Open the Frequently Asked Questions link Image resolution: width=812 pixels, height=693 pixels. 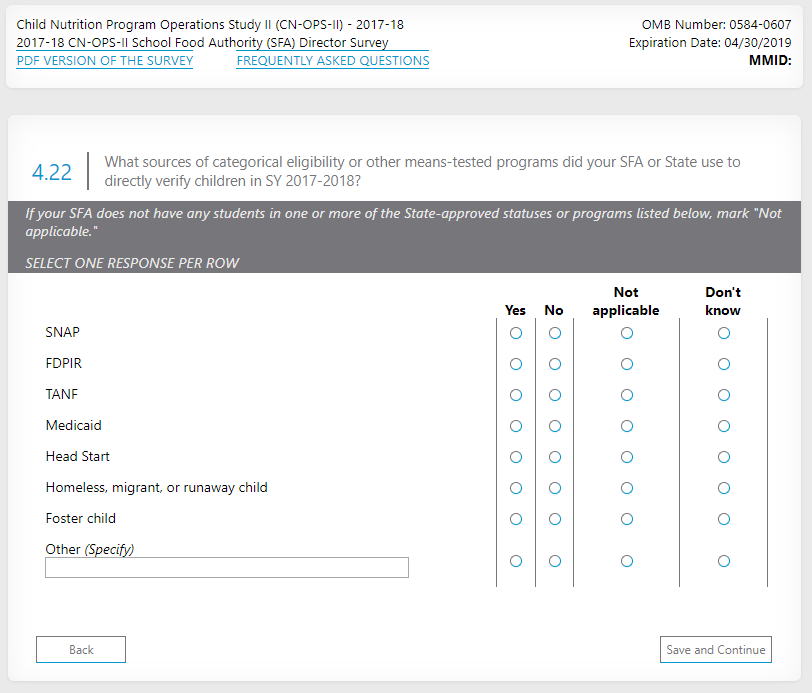coord(333,61)
